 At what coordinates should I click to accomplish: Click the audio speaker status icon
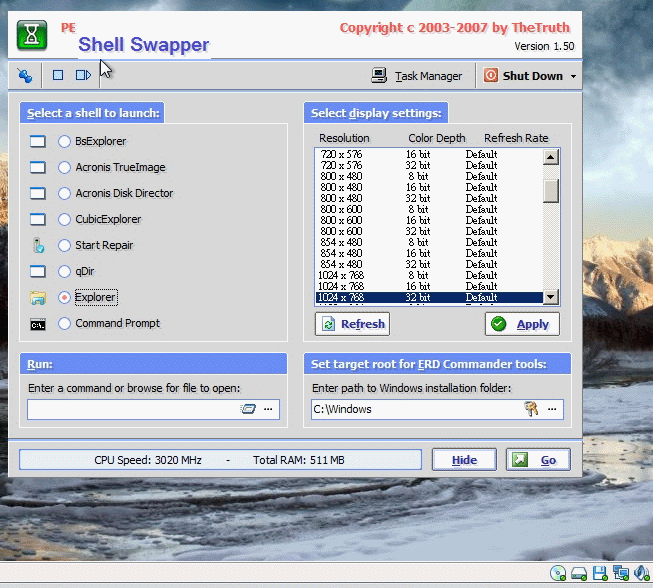coord(642,573)
